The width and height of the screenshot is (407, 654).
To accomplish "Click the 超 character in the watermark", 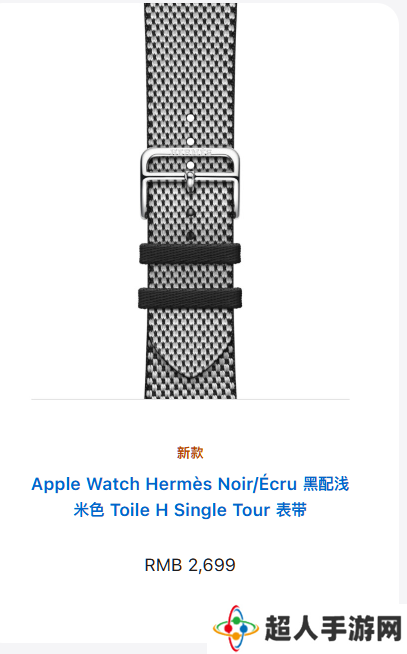I will (278, 628).
